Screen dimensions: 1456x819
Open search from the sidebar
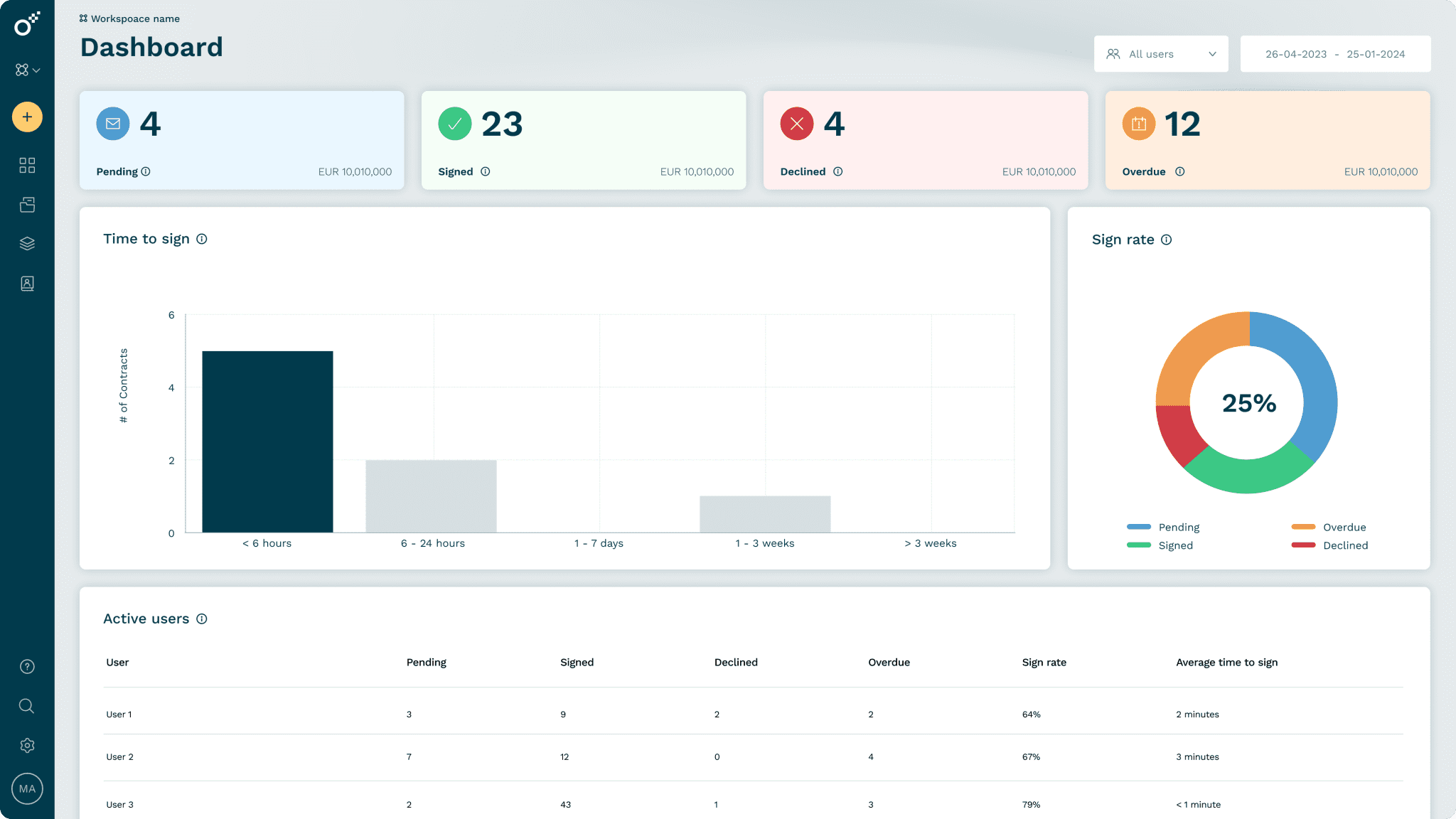27,706
